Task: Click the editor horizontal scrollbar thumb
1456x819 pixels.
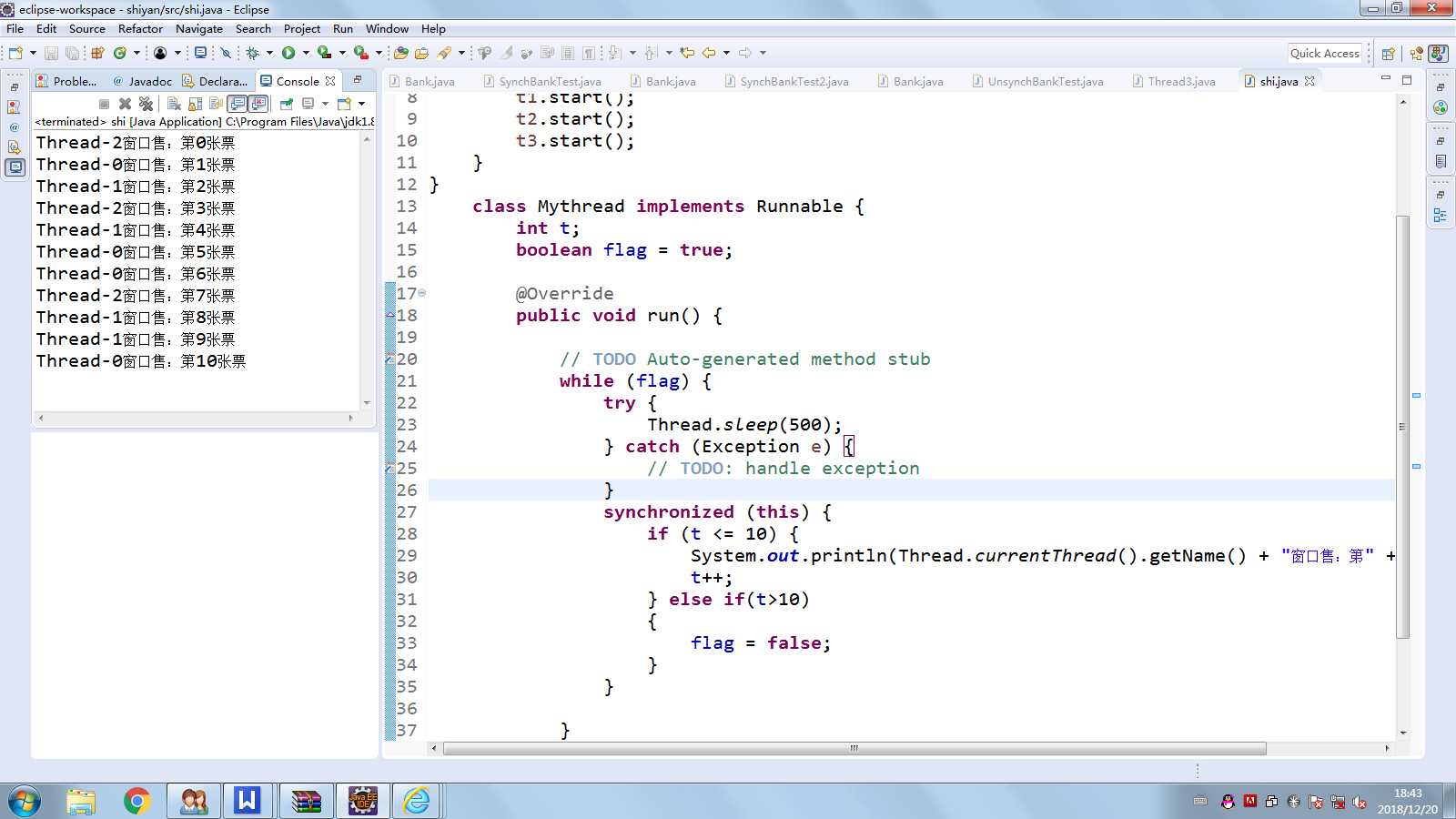Action: (854, 748)
